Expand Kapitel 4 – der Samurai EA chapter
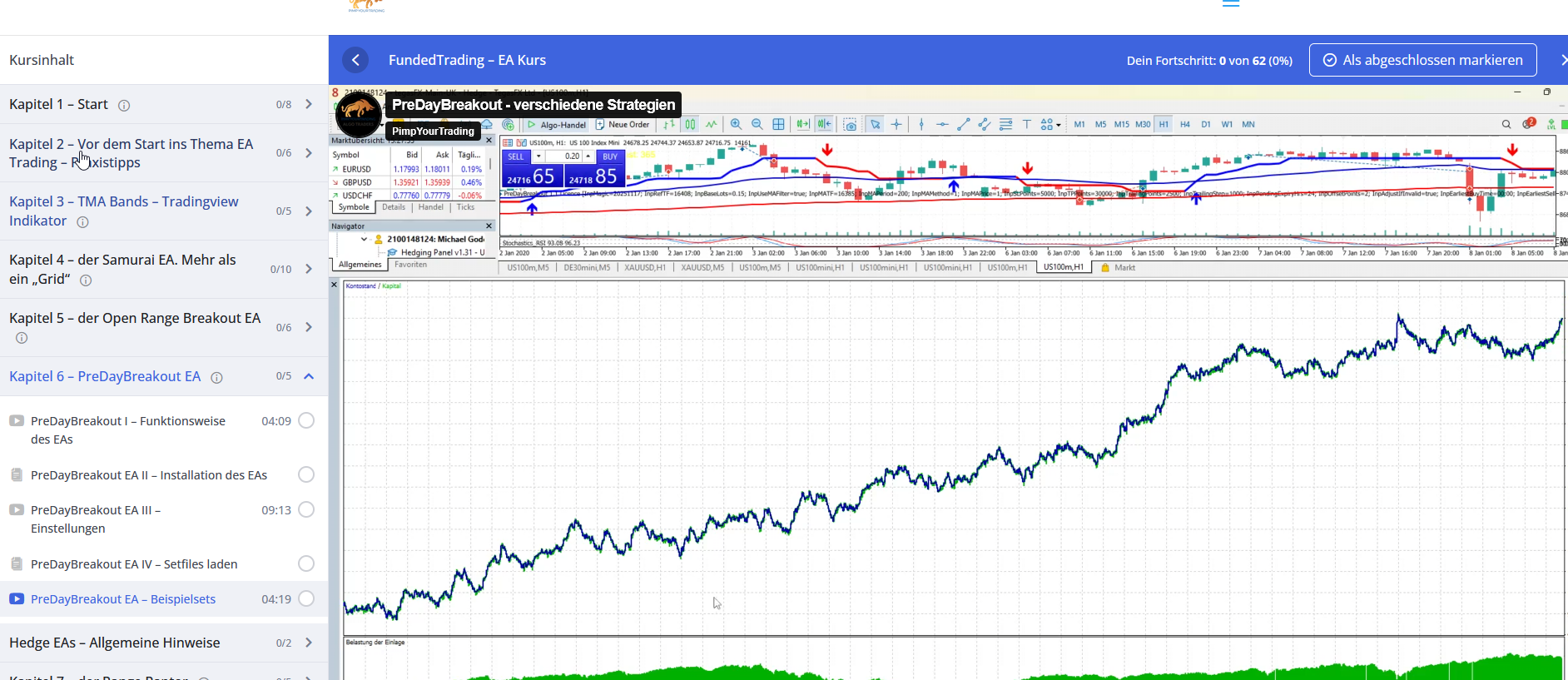Screen dimensions: 1568x680 click(309, 269)
